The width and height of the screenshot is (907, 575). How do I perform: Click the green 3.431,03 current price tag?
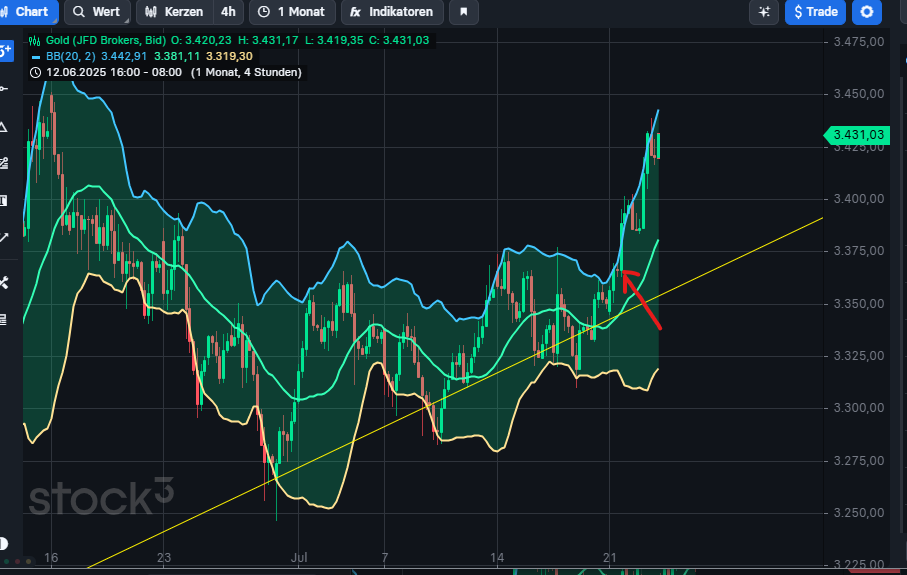857,135
